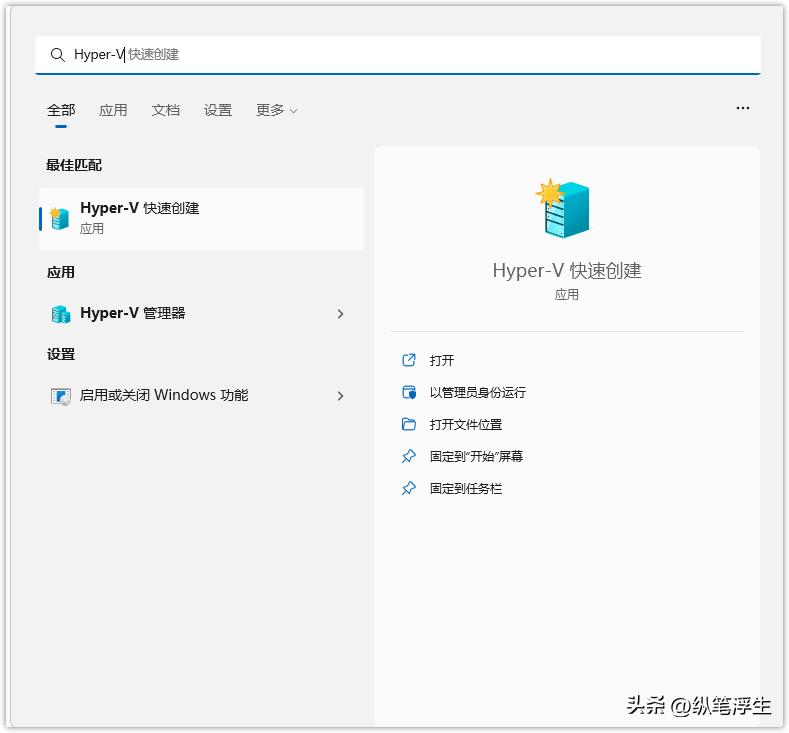Select 启用或关闭 Windows 功能 result
The height and width of the screenshot is (733, 789).
(201, 395)
